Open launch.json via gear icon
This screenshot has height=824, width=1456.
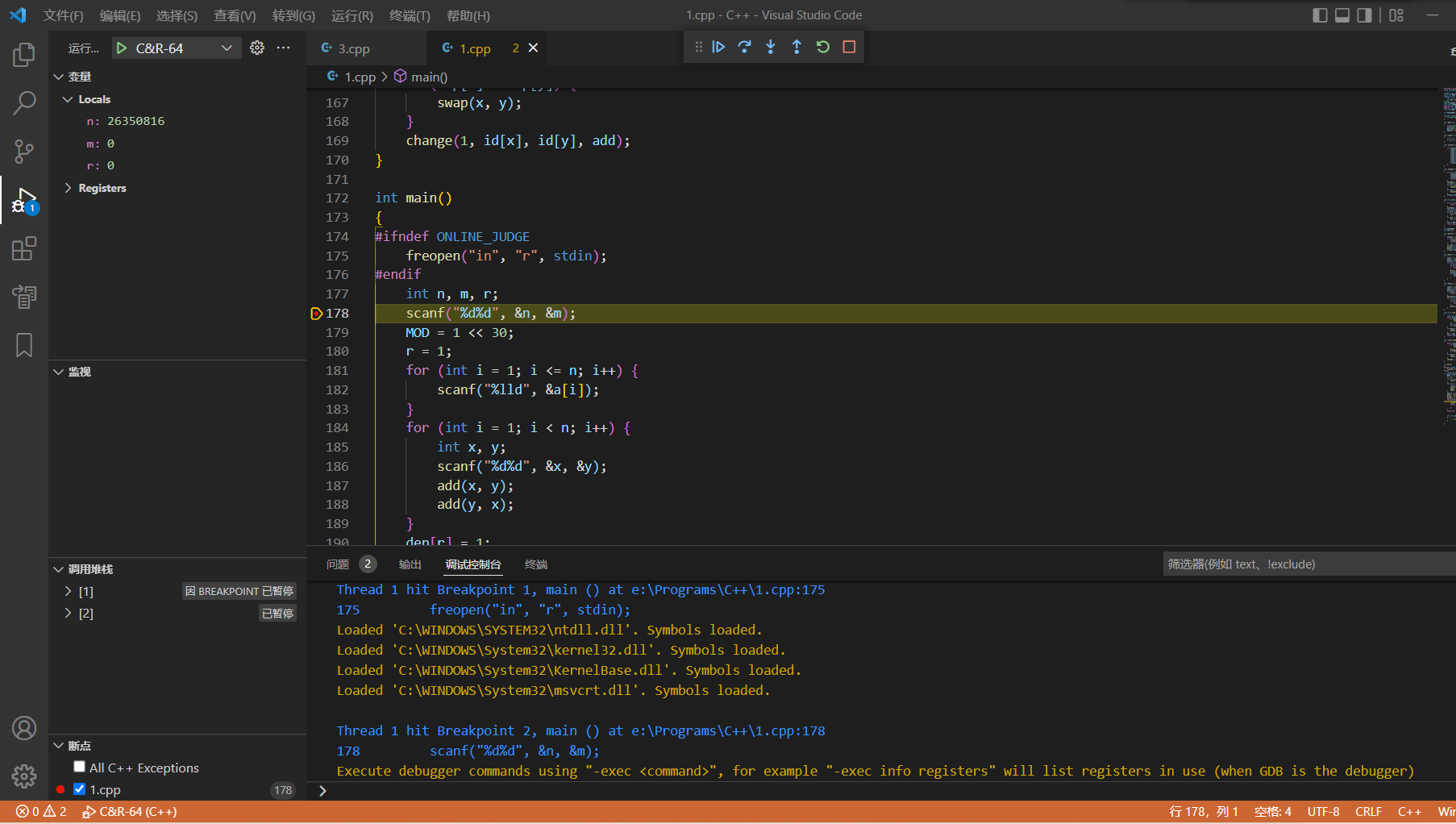(257, 48)
